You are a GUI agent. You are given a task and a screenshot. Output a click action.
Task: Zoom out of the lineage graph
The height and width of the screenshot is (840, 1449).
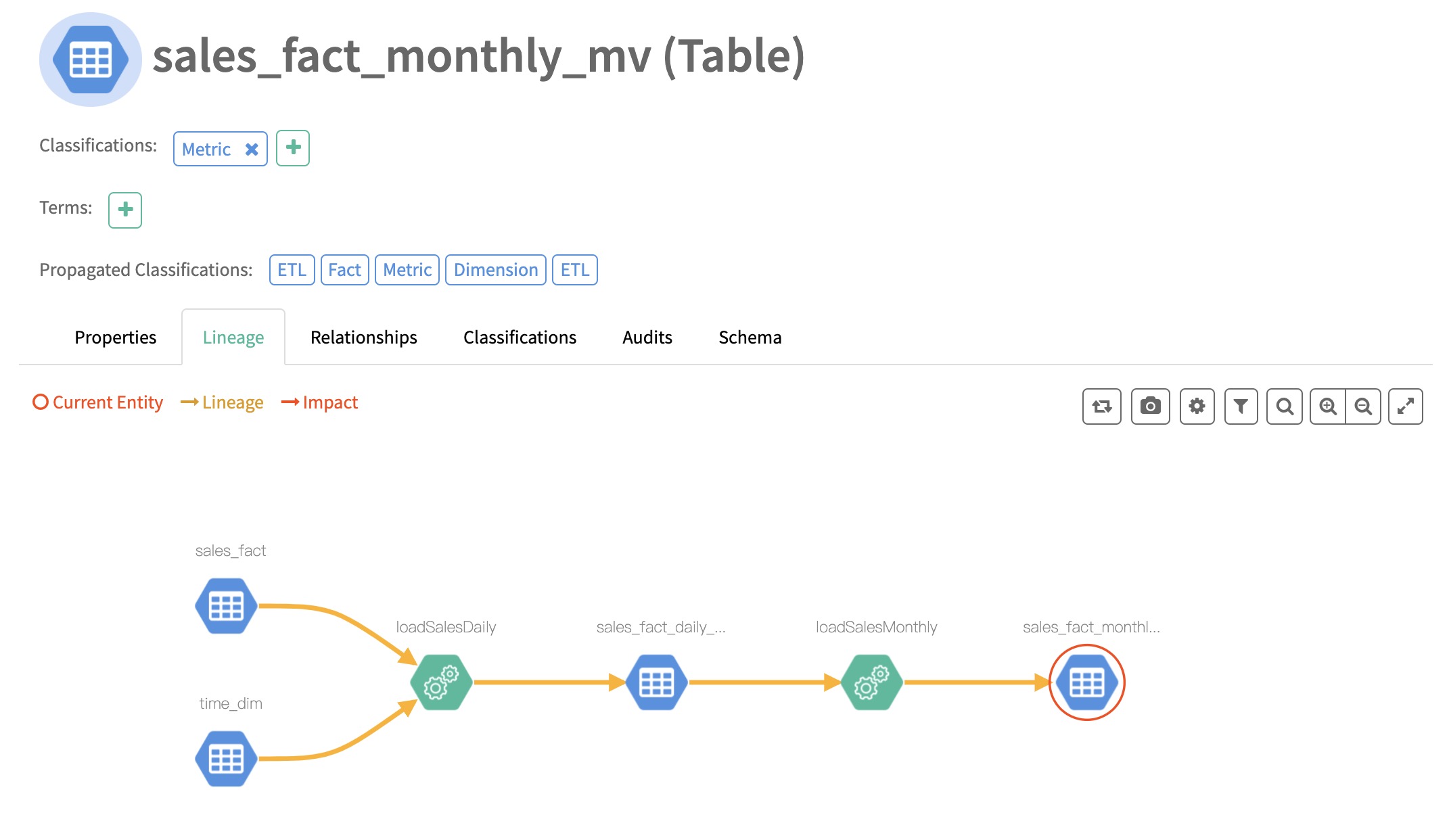(x=1363, y=406)
